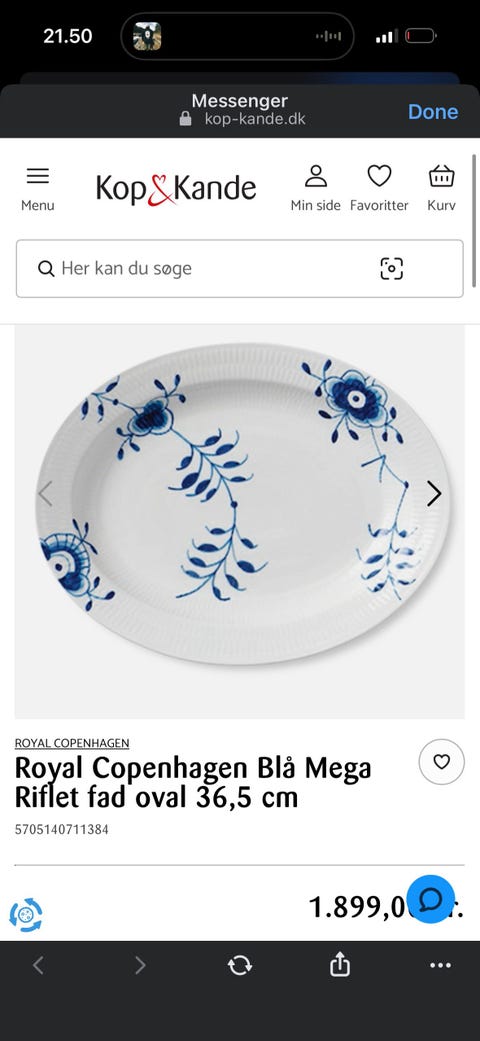Open Favoritter heart icon in header
Screen dimensions: 480x1041
tap(379, 176)
